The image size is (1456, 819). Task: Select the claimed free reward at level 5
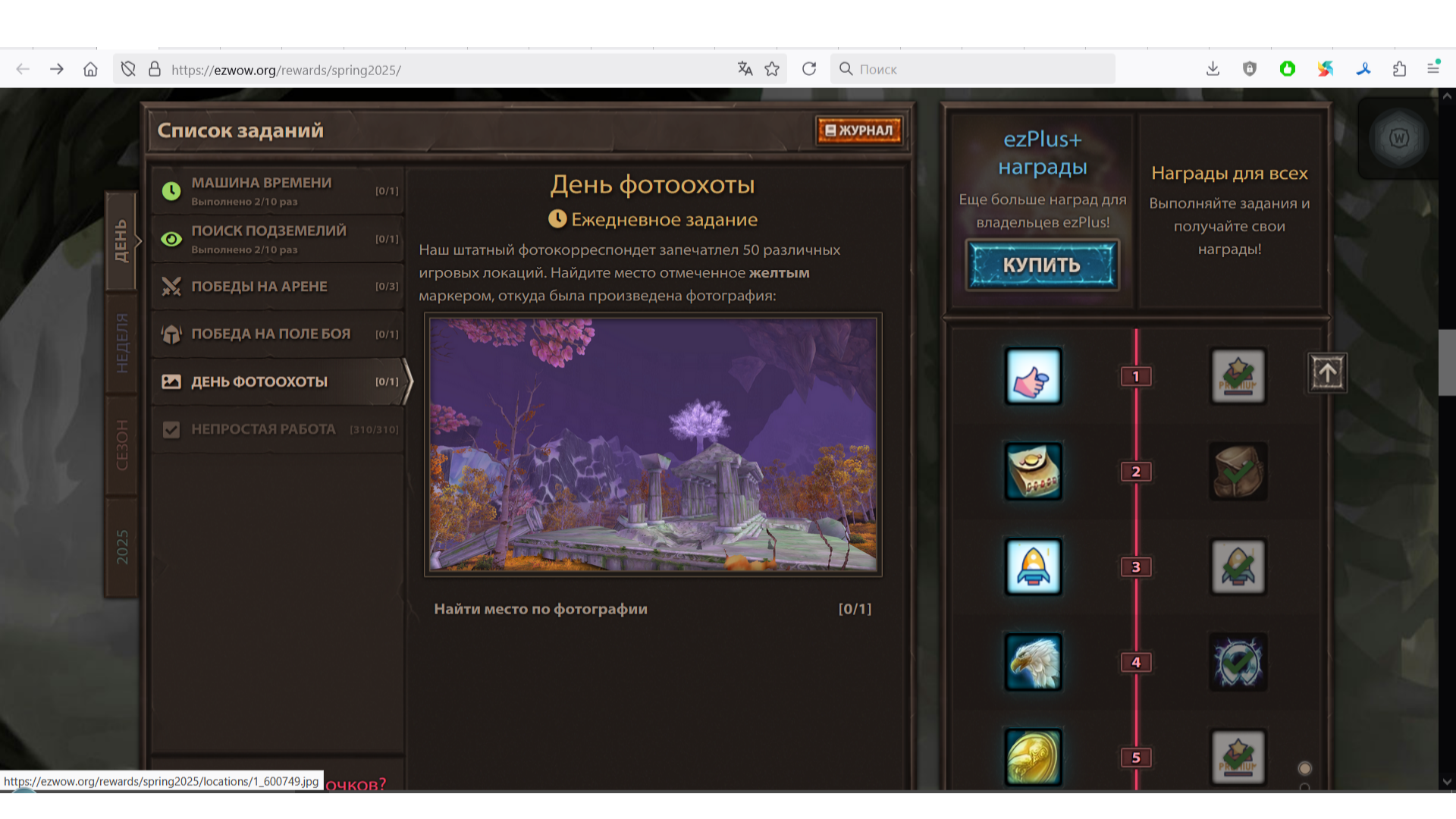(x=1238, y=757)
